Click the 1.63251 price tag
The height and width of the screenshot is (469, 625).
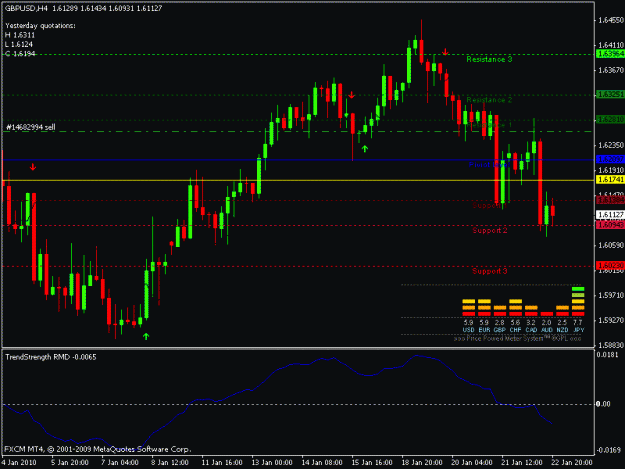610,94
